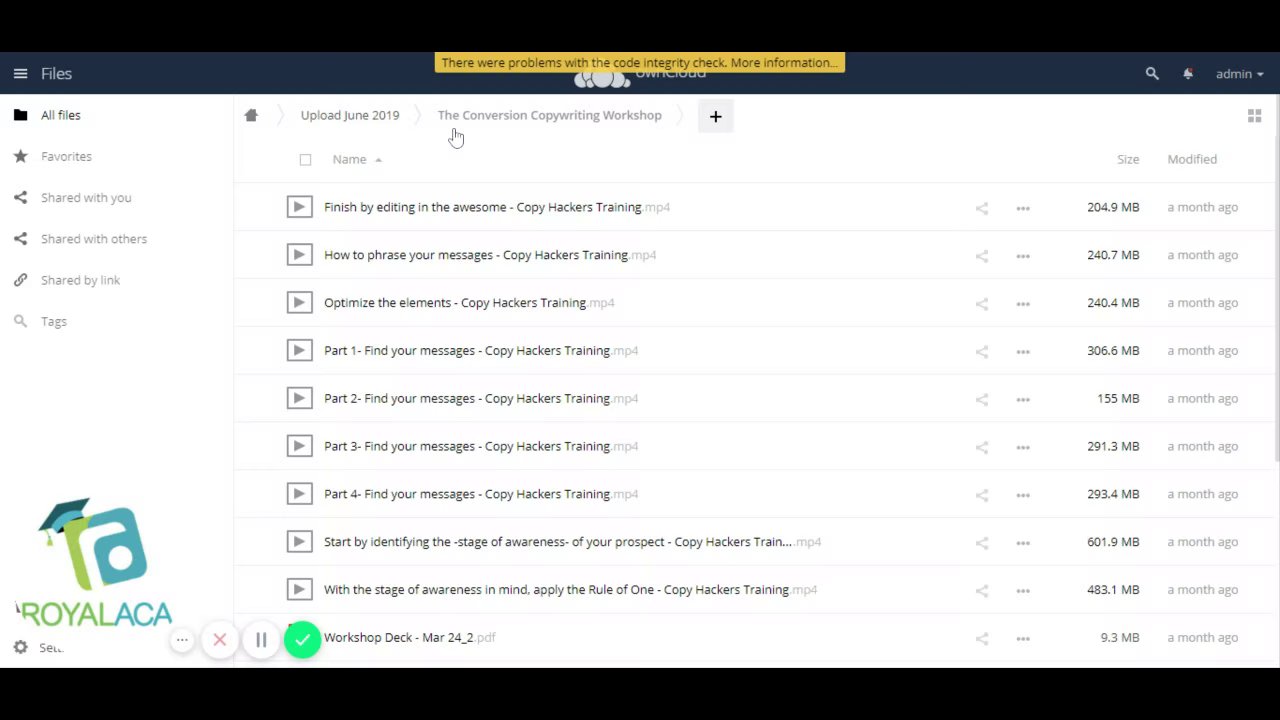This screenshot has width=1280, height=720.
Task: Open With the stage of awareness in mind video
Action: 570,589
